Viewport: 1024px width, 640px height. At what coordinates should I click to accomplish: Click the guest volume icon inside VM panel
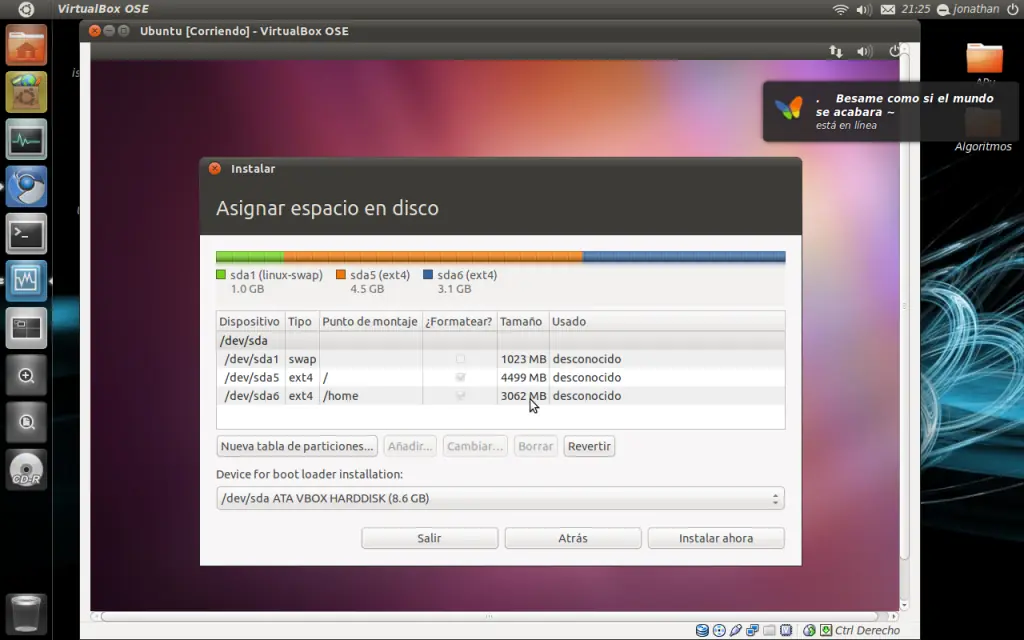click(865, 51)
